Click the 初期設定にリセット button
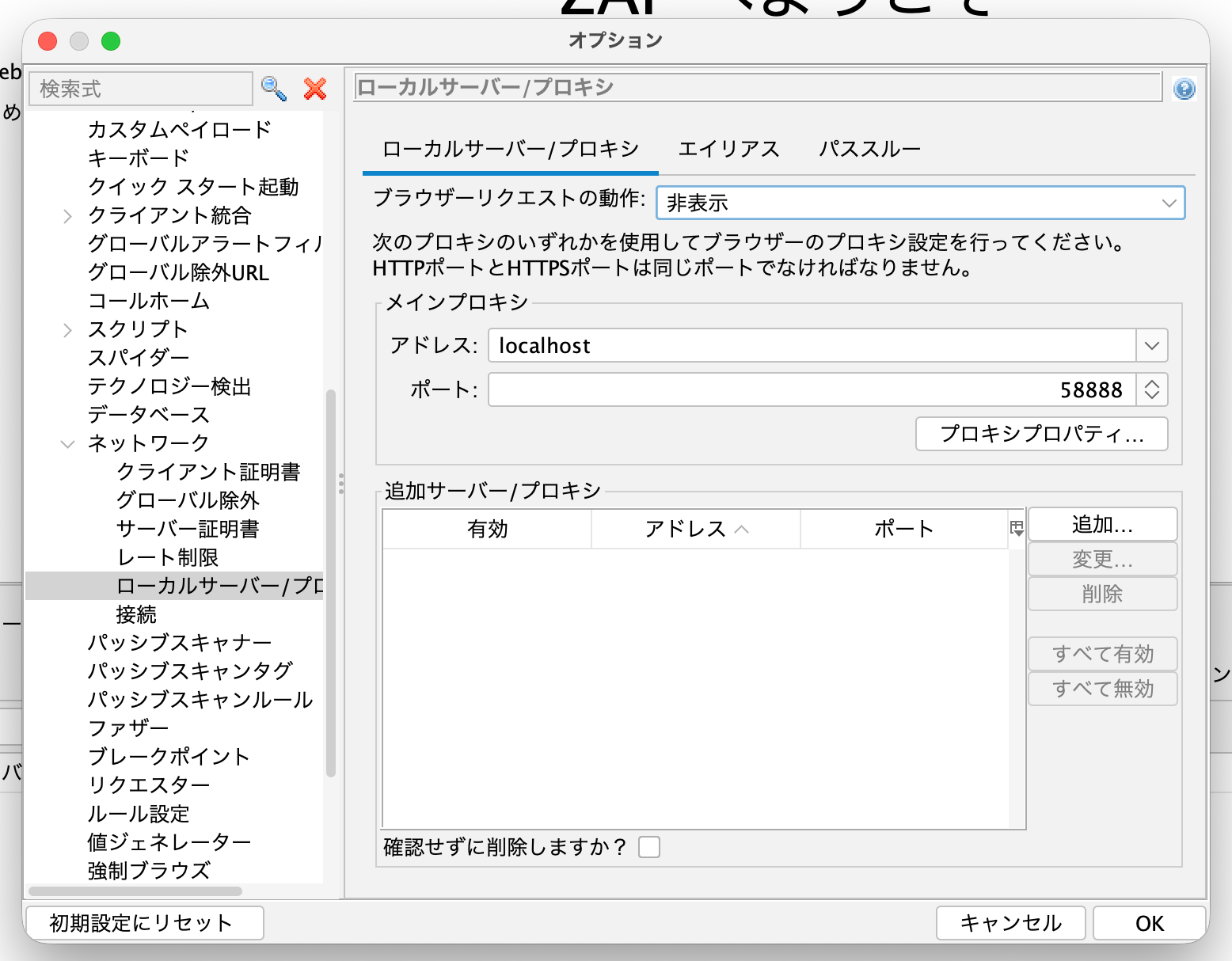The width and height of the screenshot is (1232, 961). (145, 923)
